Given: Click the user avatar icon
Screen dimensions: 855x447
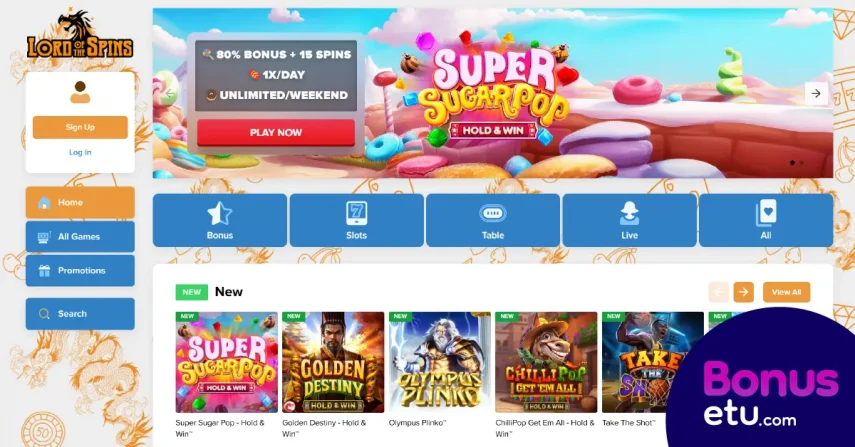Looking at the screenshot, I should 80,92.
